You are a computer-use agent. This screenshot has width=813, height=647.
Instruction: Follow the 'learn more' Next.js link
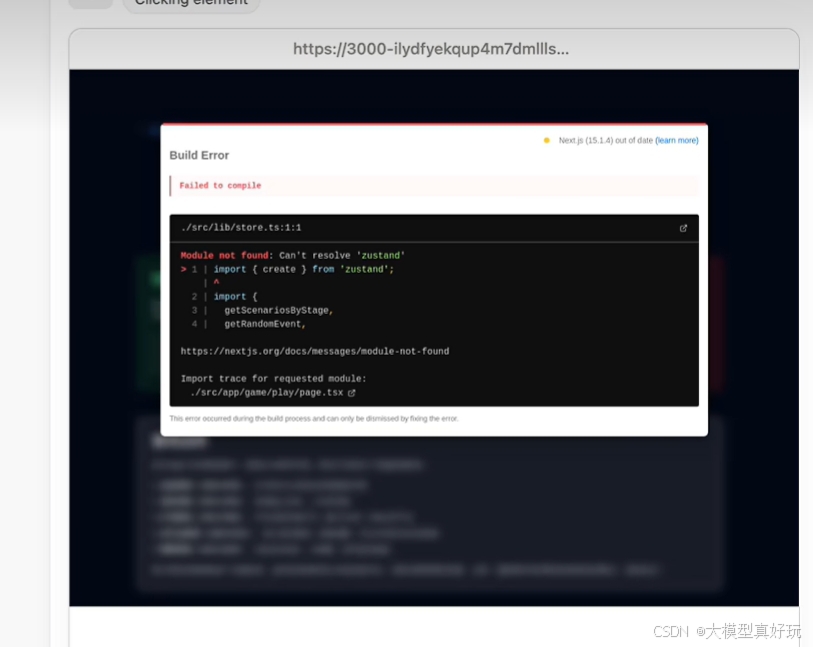pyautogui.click(x=677, y=140)
